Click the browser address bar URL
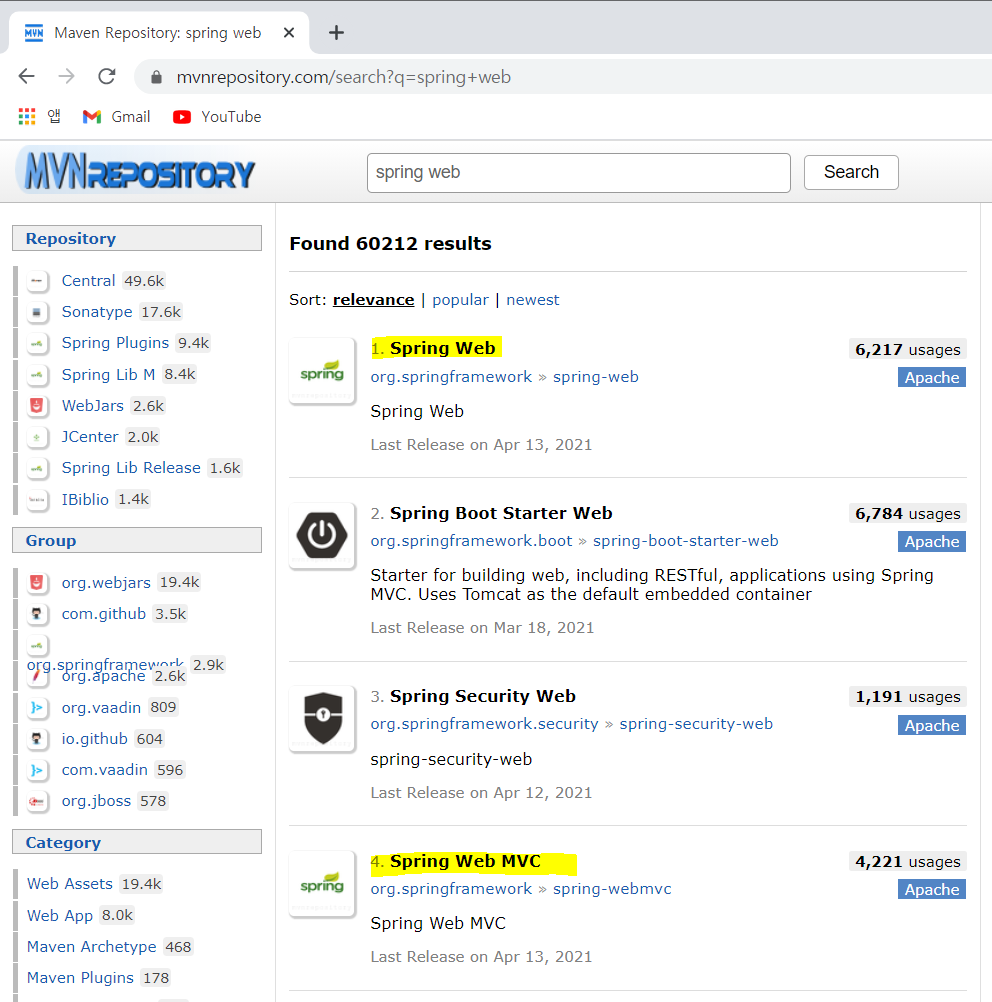The width and height of the screenshot is (992, 1002). tap(344, 77)
